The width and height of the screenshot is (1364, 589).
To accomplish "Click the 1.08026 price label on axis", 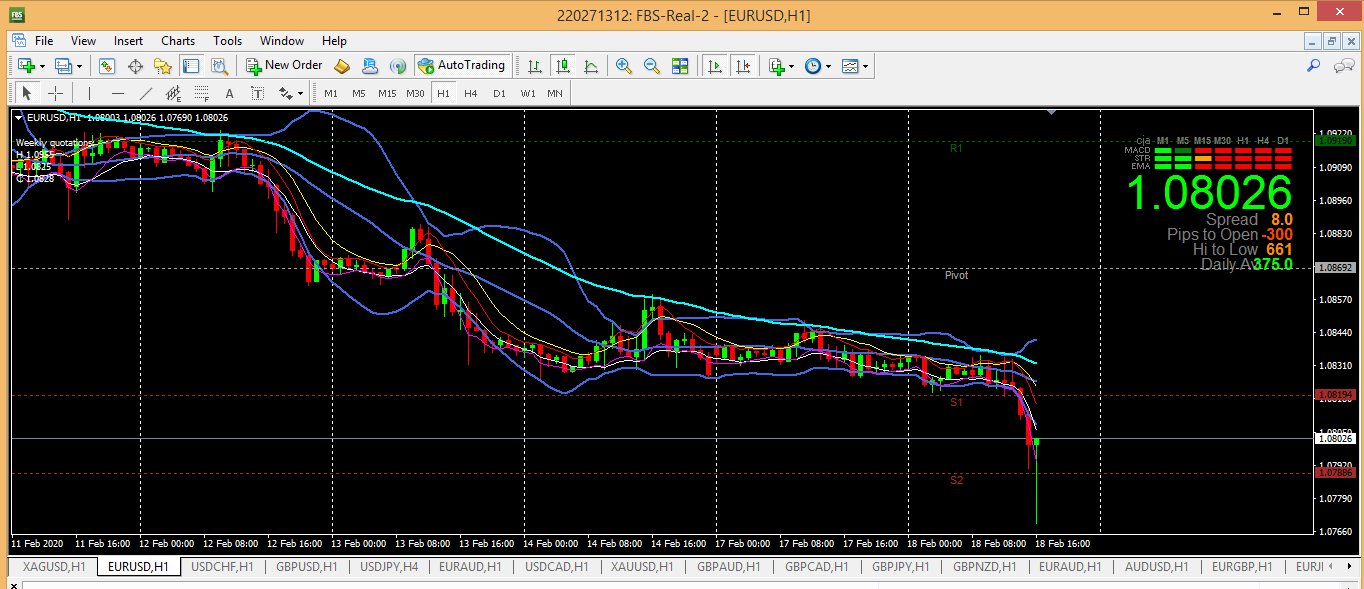I will pos(1336,438).
